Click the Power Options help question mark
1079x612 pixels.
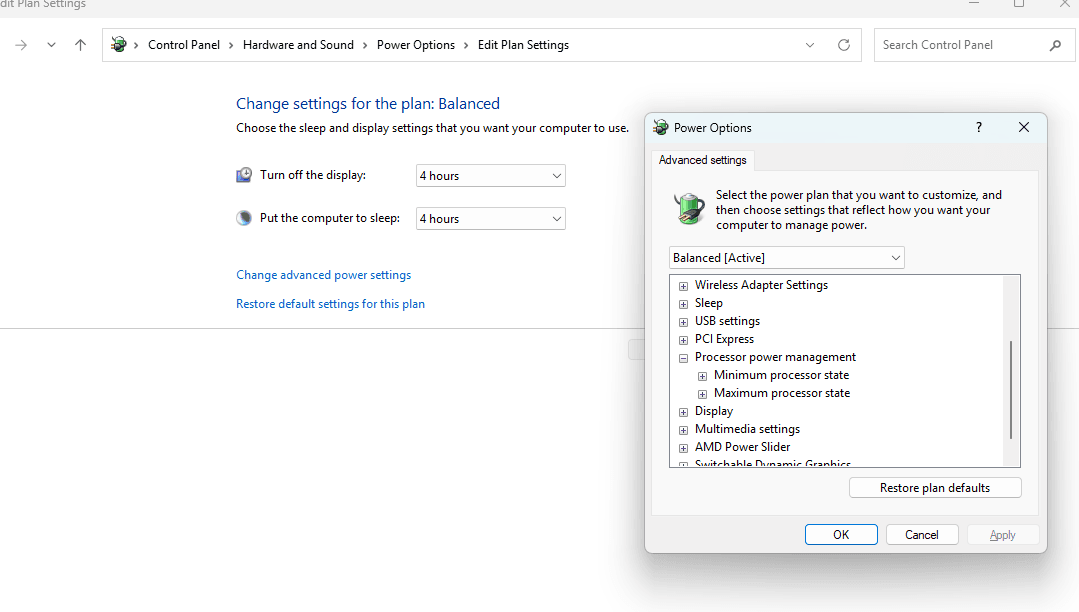pyautogui.click(x=978, y=127)
